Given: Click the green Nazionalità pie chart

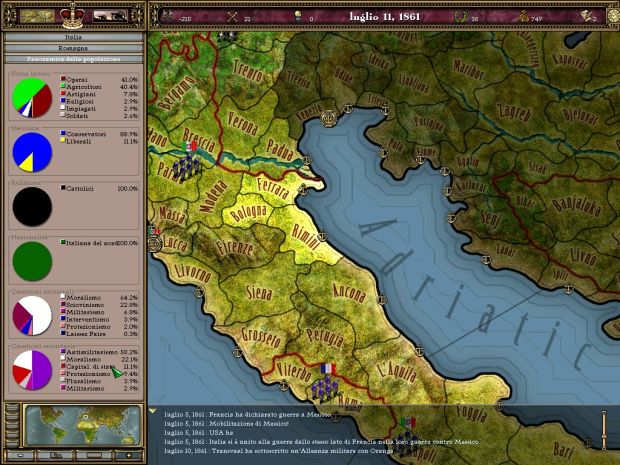Looking at the screenshot, I should pos(32,261).
